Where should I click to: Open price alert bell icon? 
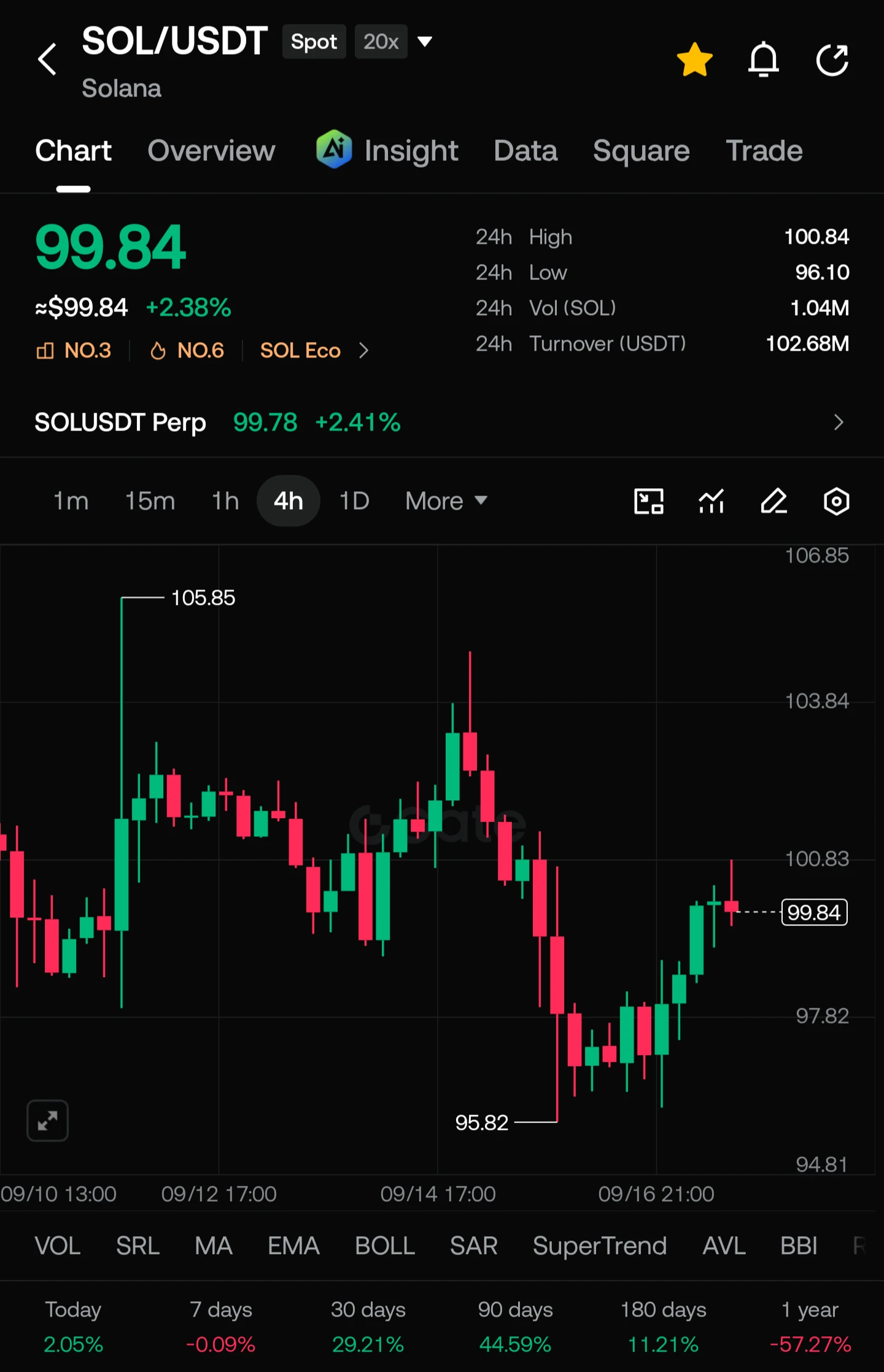763,60
